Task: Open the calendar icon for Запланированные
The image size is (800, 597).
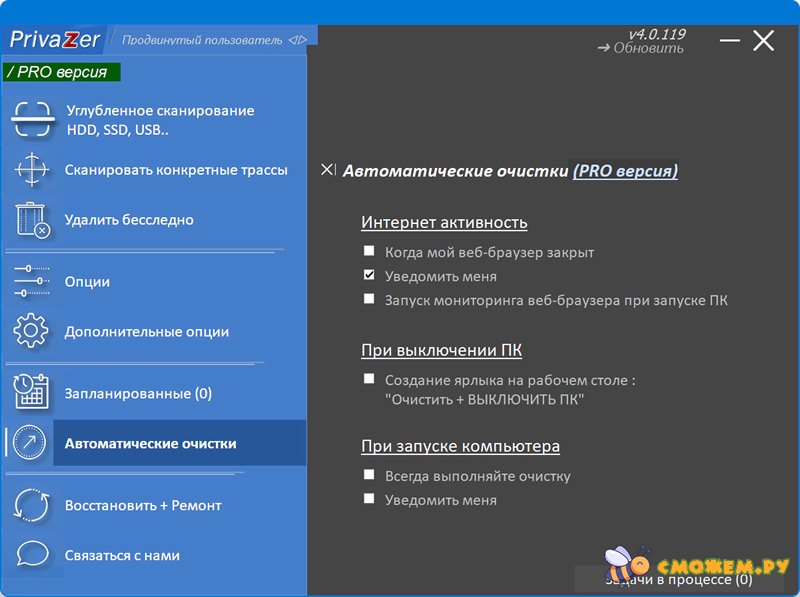Action: point(32,393)
